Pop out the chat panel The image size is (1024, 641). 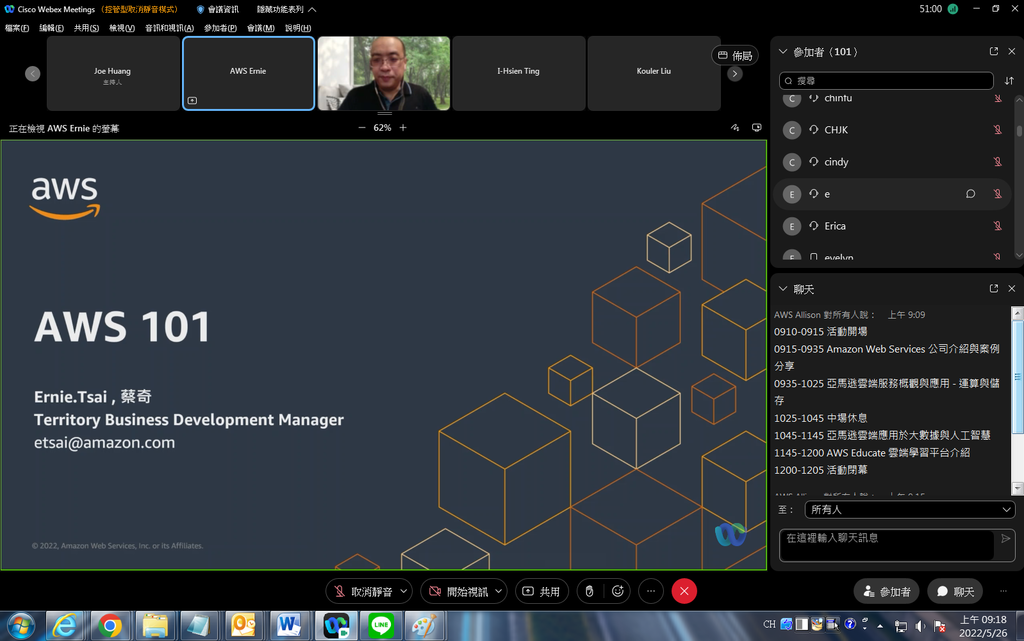click(x=994, y=289)
